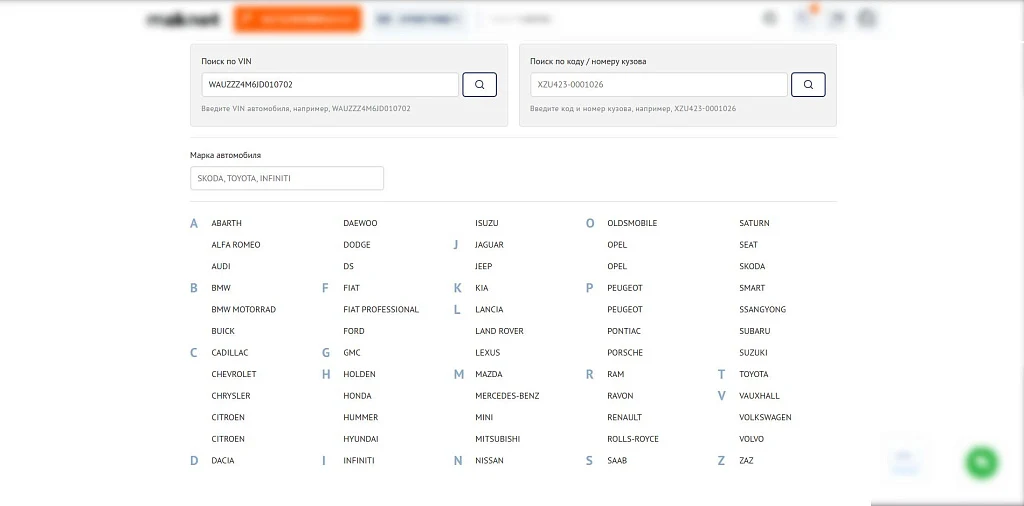
Task: Open the PORSCHE brand link
Action: pyautogui.click(x=625, y=353)
